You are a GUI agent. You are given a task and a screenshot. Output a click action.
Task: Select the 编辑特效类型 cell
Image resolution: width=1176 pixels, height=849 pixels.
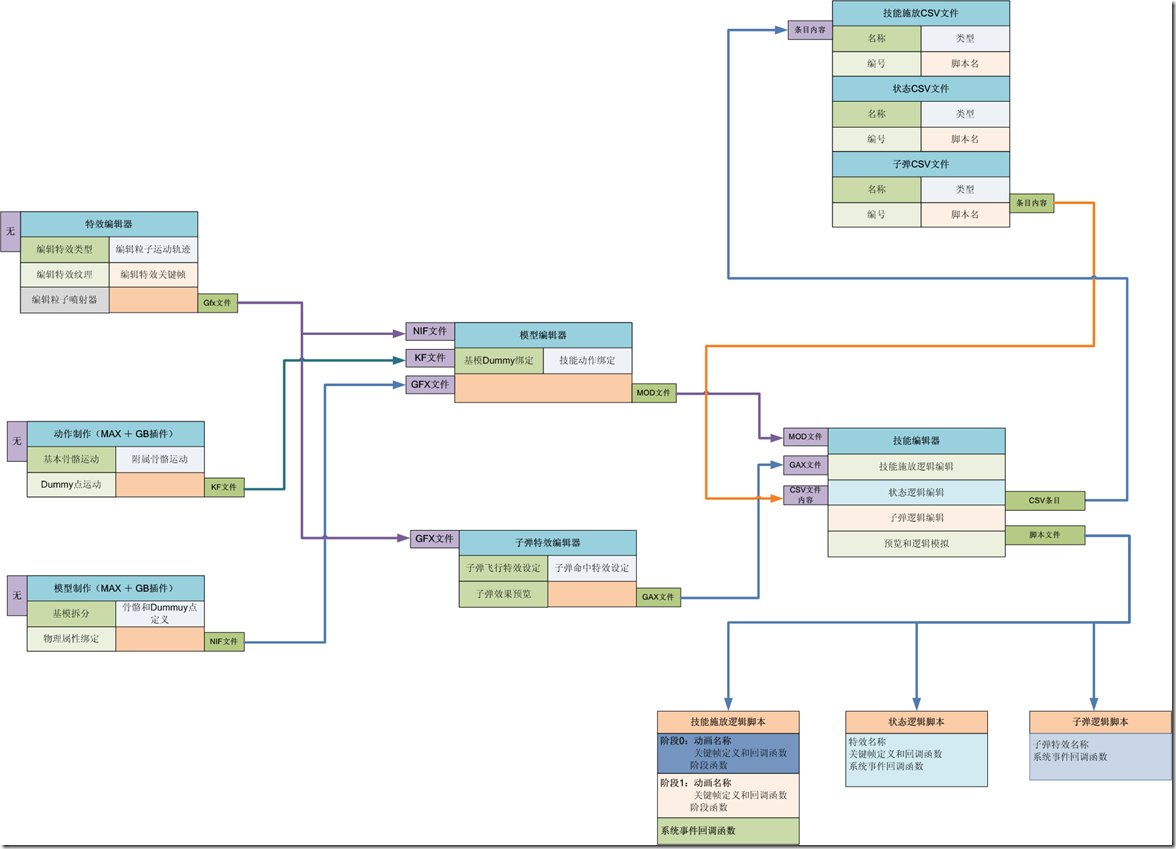click(x=64, y=250)
